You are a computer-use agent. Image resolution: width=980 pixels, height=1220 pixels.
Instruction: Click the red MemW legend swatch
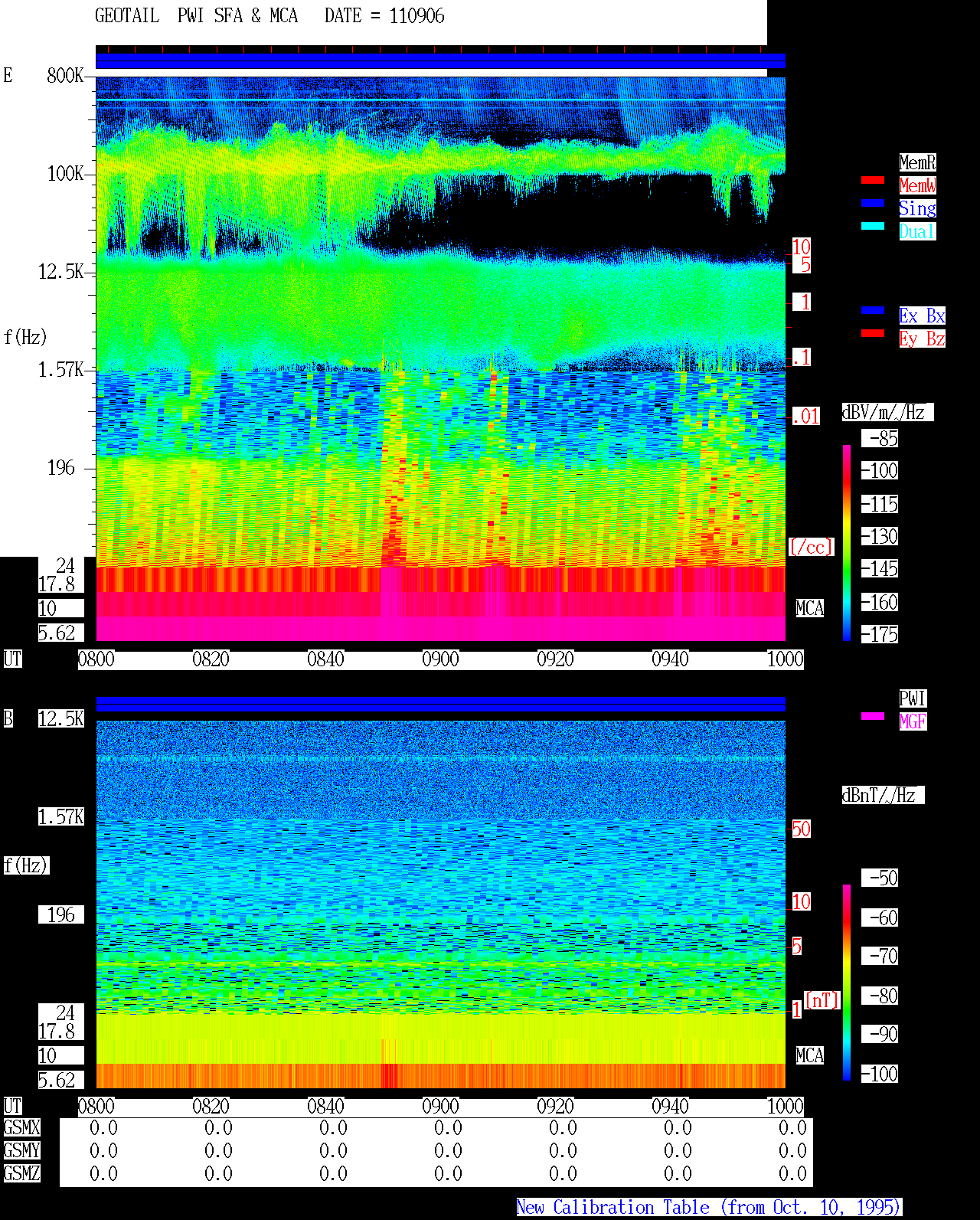click(873, 180)
